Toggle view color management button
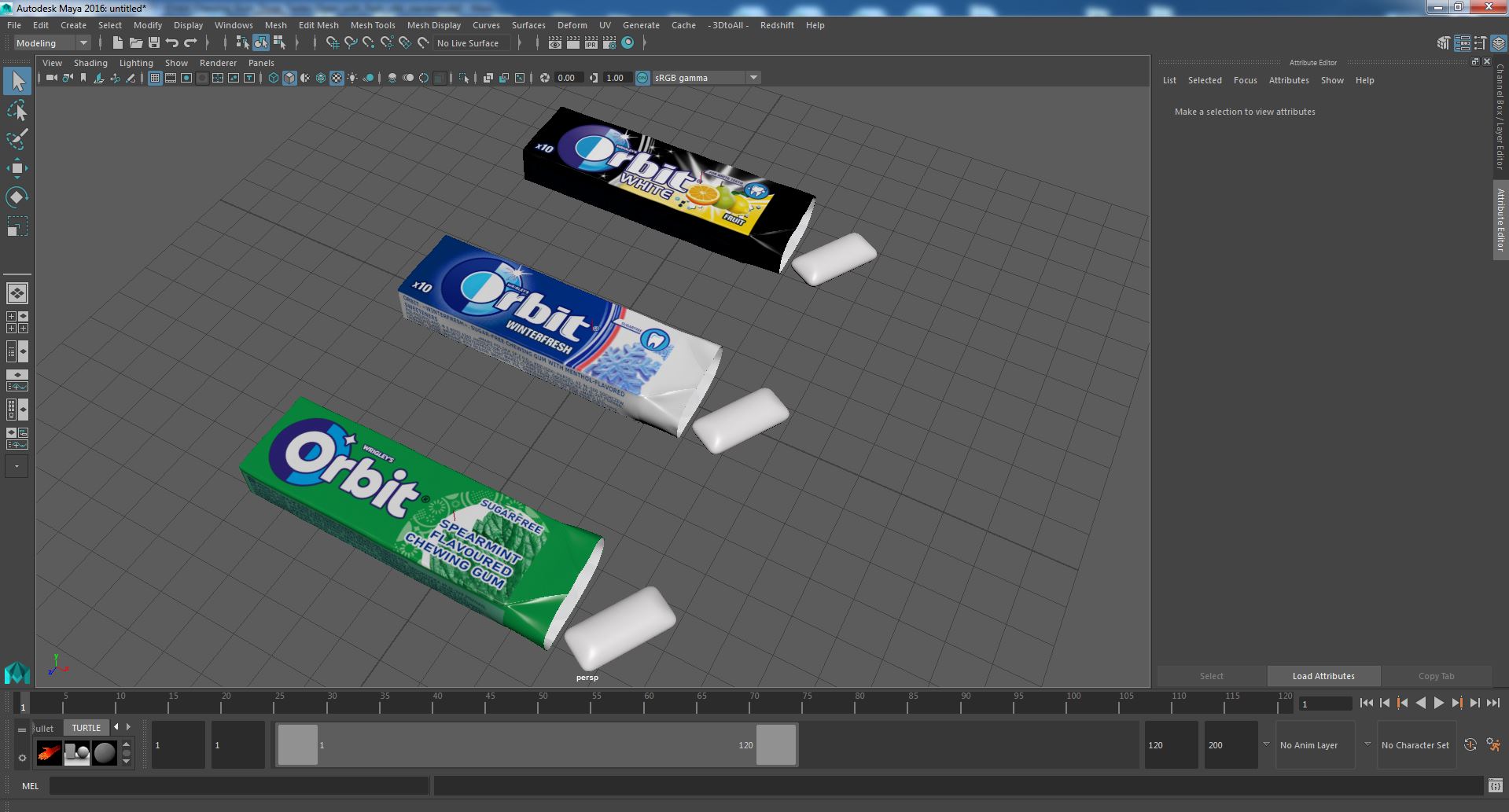Screen dimensions: 1509x812 (642, 78)
